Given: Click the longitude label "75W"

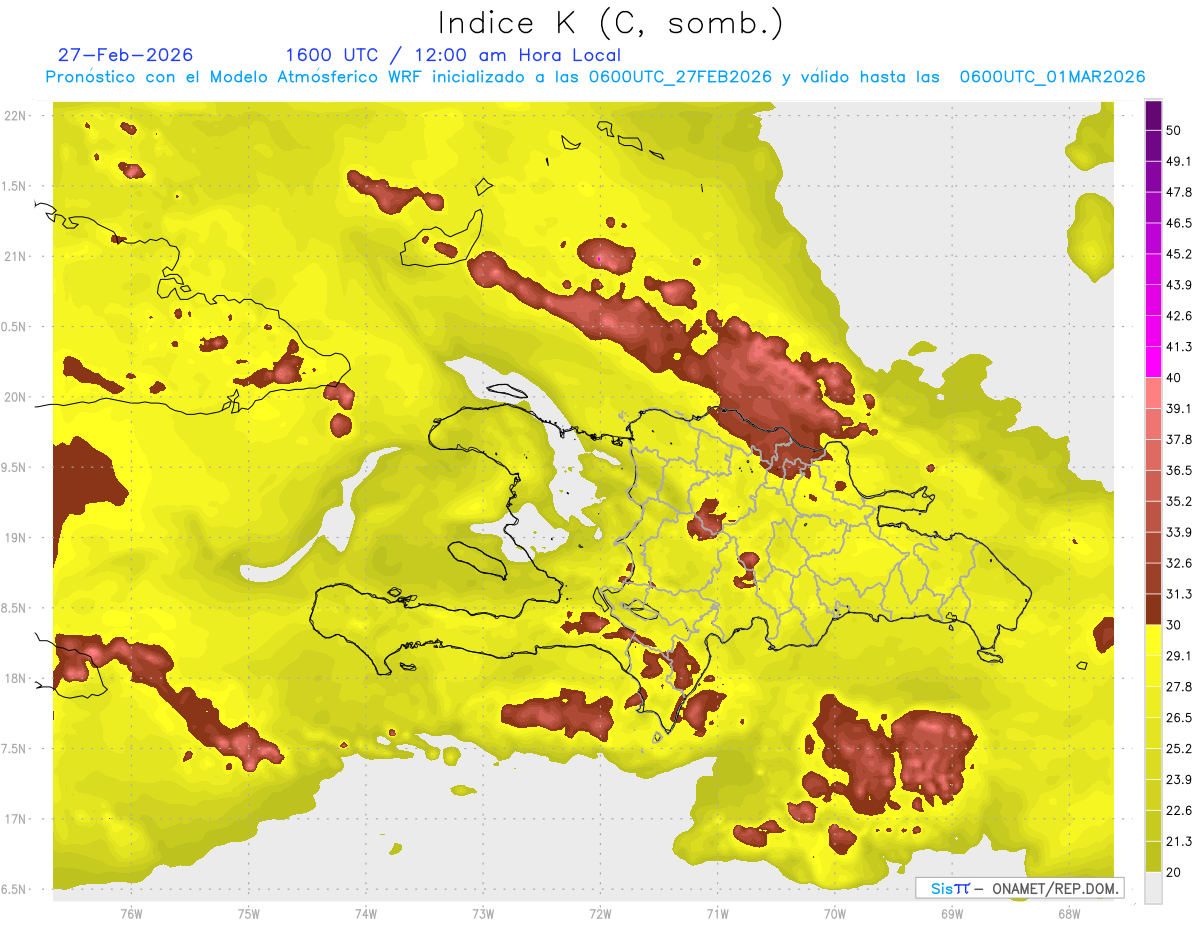Looking at the screenshot, I should pos(248,913).
